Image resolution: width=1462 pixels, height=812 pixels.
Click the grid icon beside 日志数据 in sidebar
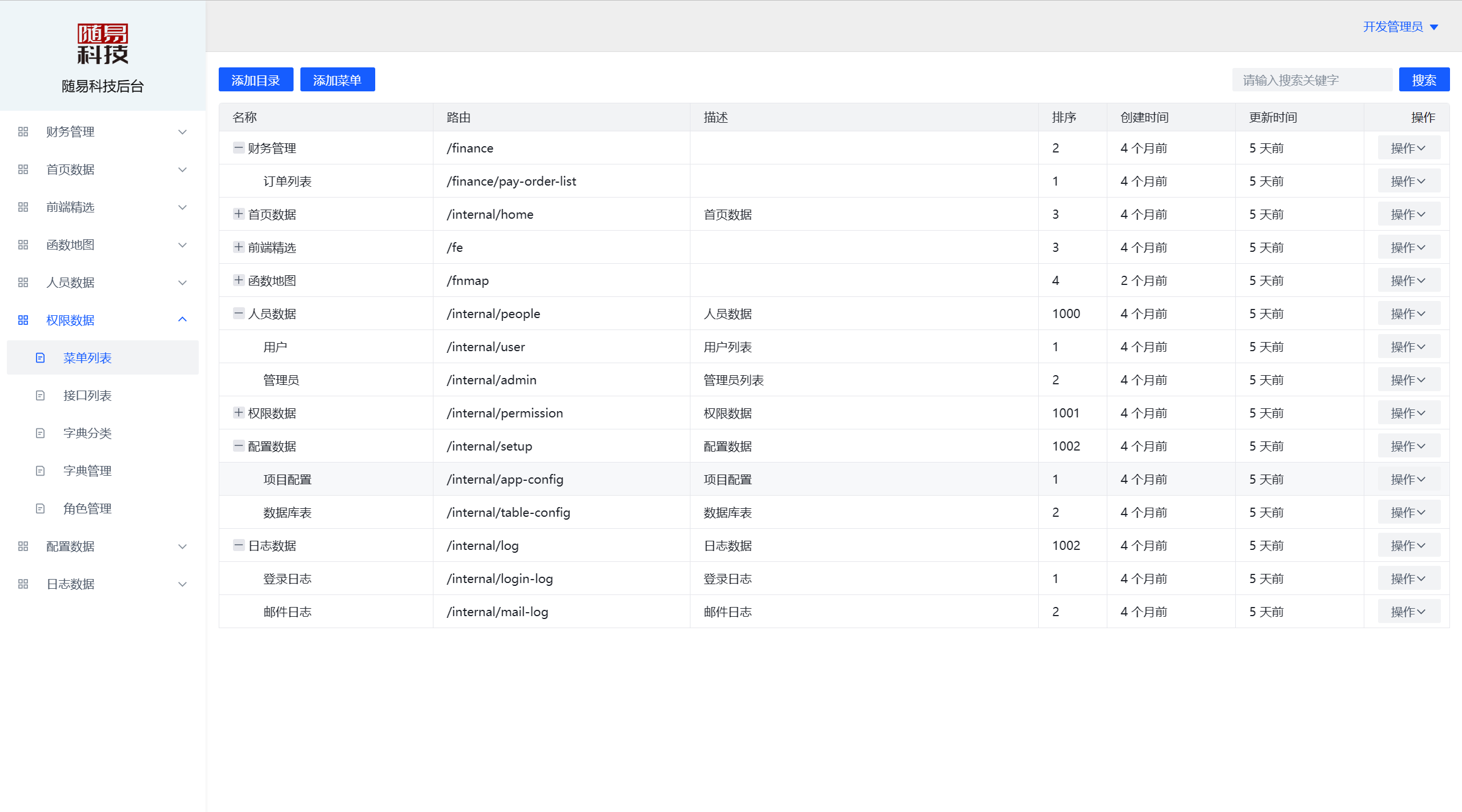click(23, 584)
